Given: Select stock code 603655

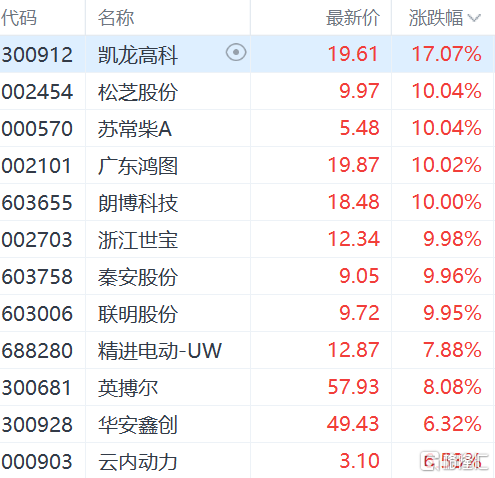Looking at the screenshot, I should pyautogui.click(x=37, y=203).
